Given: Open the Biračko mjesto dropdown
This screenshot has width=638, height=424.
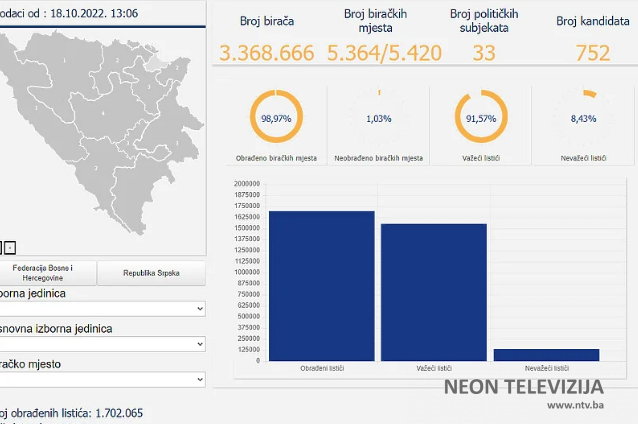Looking at the screenshot, I should click(103, 380).
